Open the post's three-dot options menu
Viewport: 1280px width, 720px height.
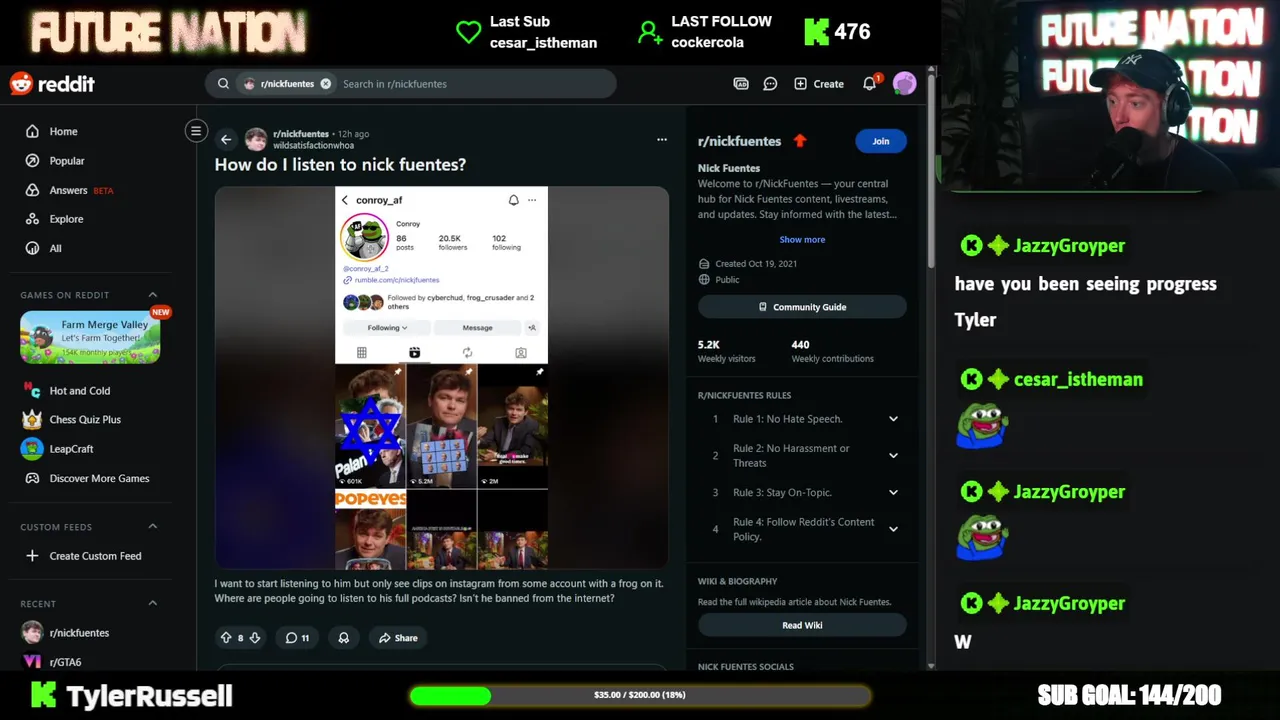(x=661, y=140)
